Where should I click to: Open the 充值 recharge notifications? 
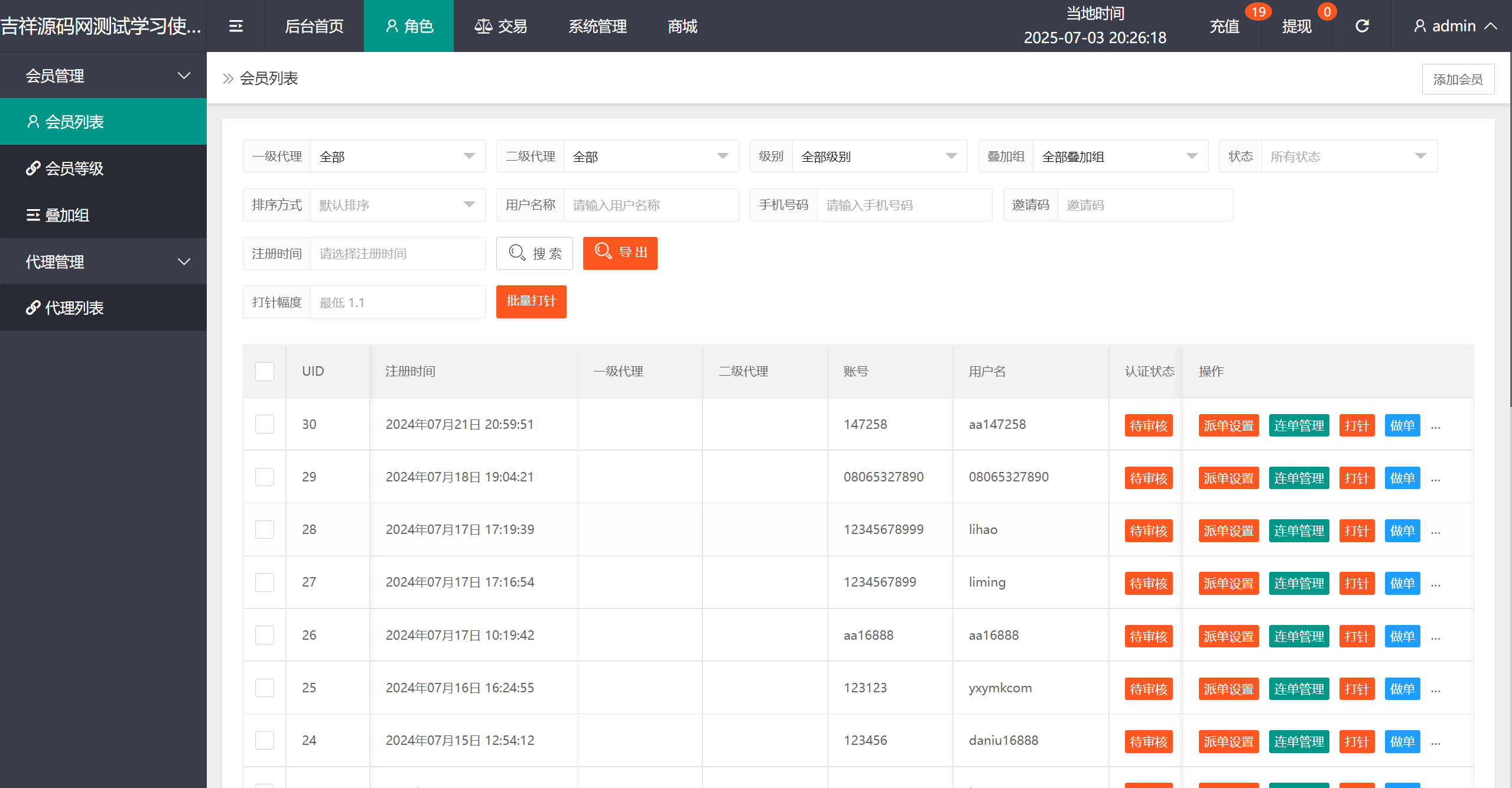click(1224, 26)
